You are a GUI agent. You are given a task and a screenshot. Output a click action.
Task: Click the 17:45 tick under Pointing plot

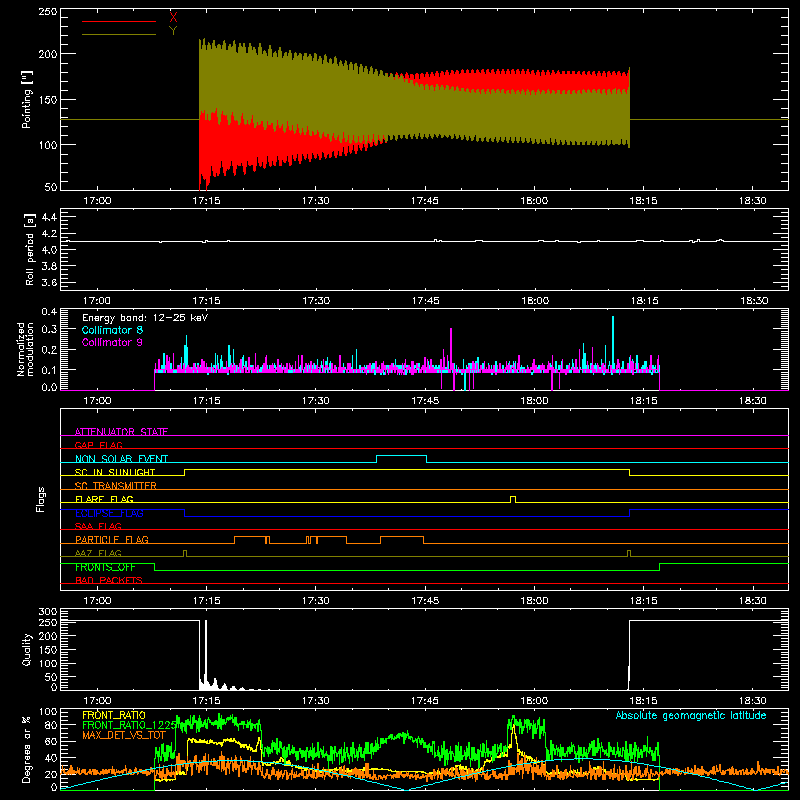[424, 201]
